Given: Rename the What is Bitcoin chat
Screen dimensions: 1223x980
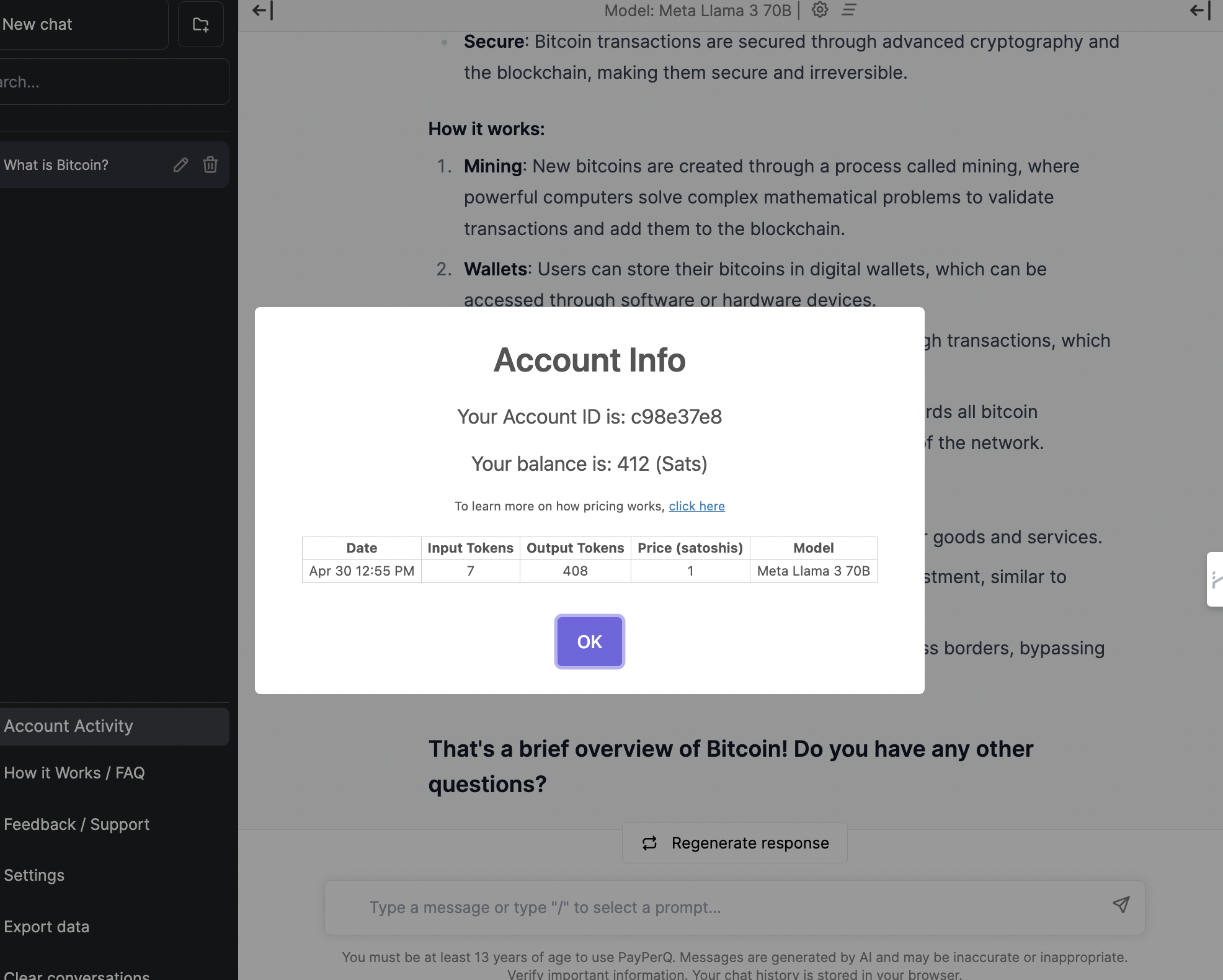Looking at the screenshot, I should coord(180,165).
